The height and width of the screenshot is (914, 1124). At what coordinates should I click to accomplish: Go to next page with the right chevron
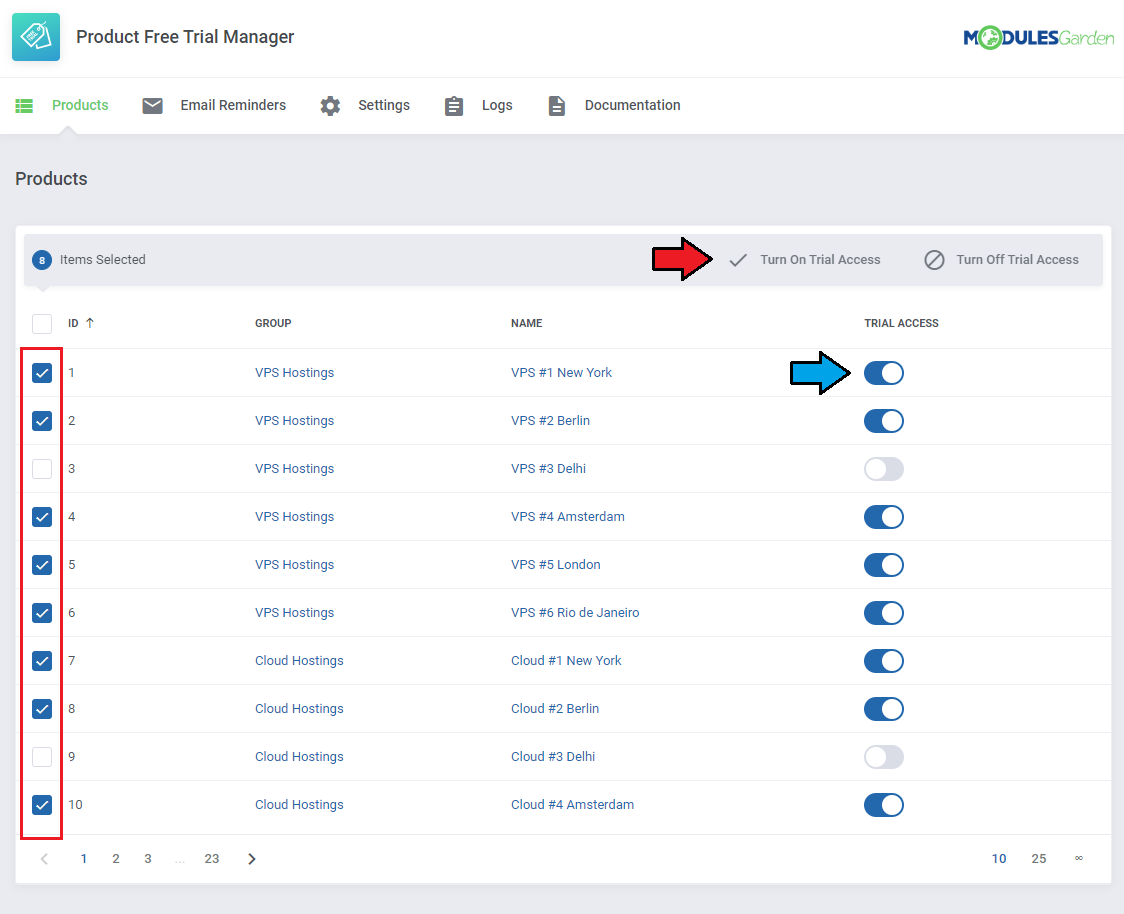pos(252,859)
